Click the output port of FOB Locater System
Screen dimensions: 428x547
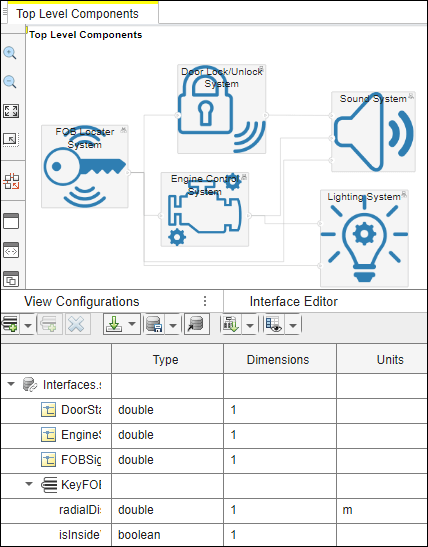click(x=128, y=172)
